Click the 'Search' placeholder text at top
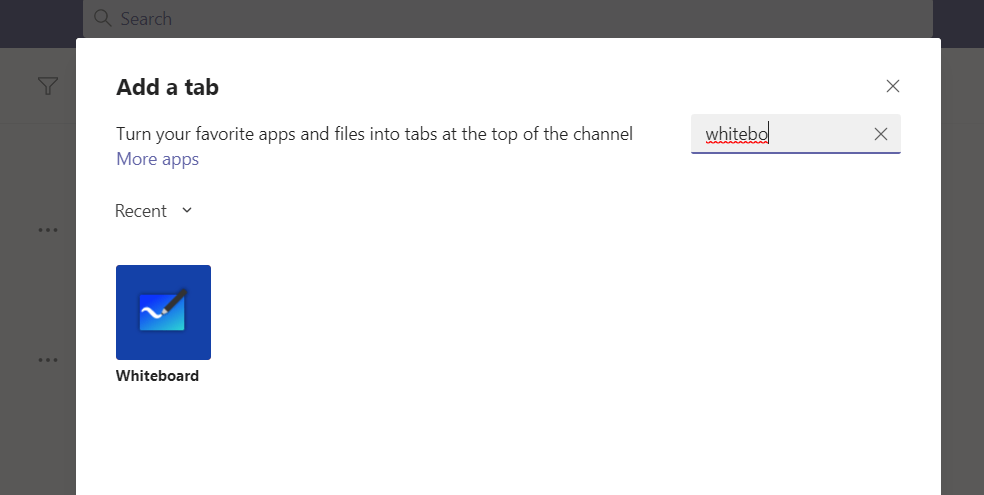Image resolution: width=984 pixels, height=495 pixels. [146, 18]
